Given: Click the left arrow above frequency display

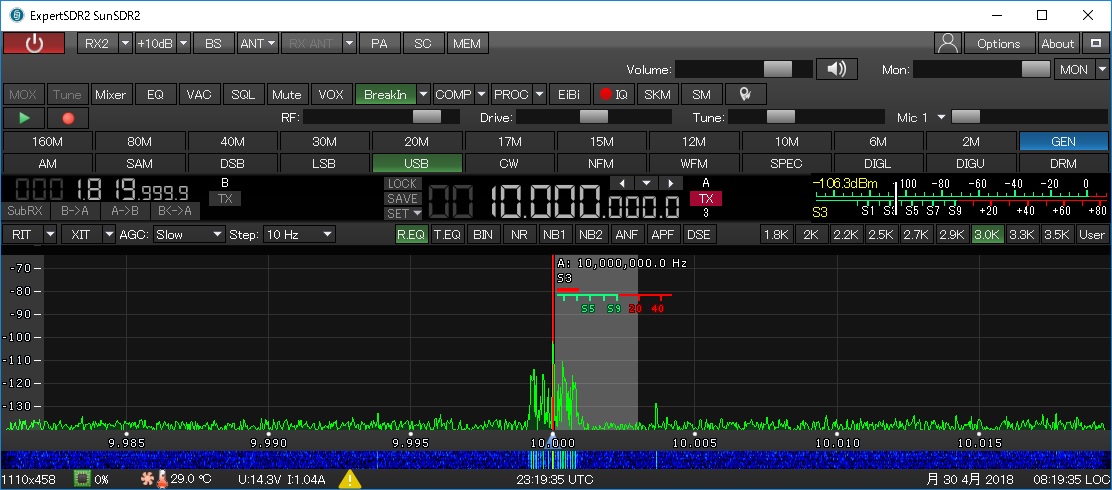Looking at the screenshot, I should tap(621, 183).
